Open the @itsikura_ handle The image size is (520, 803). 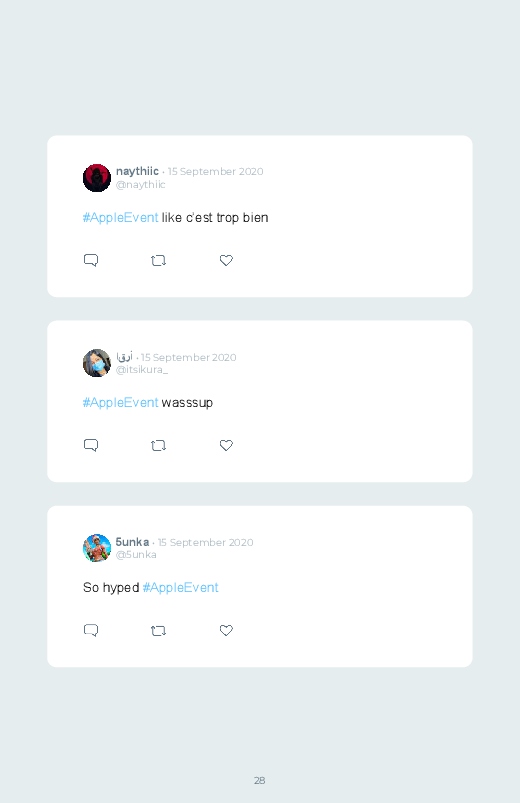tap(142, 369)
